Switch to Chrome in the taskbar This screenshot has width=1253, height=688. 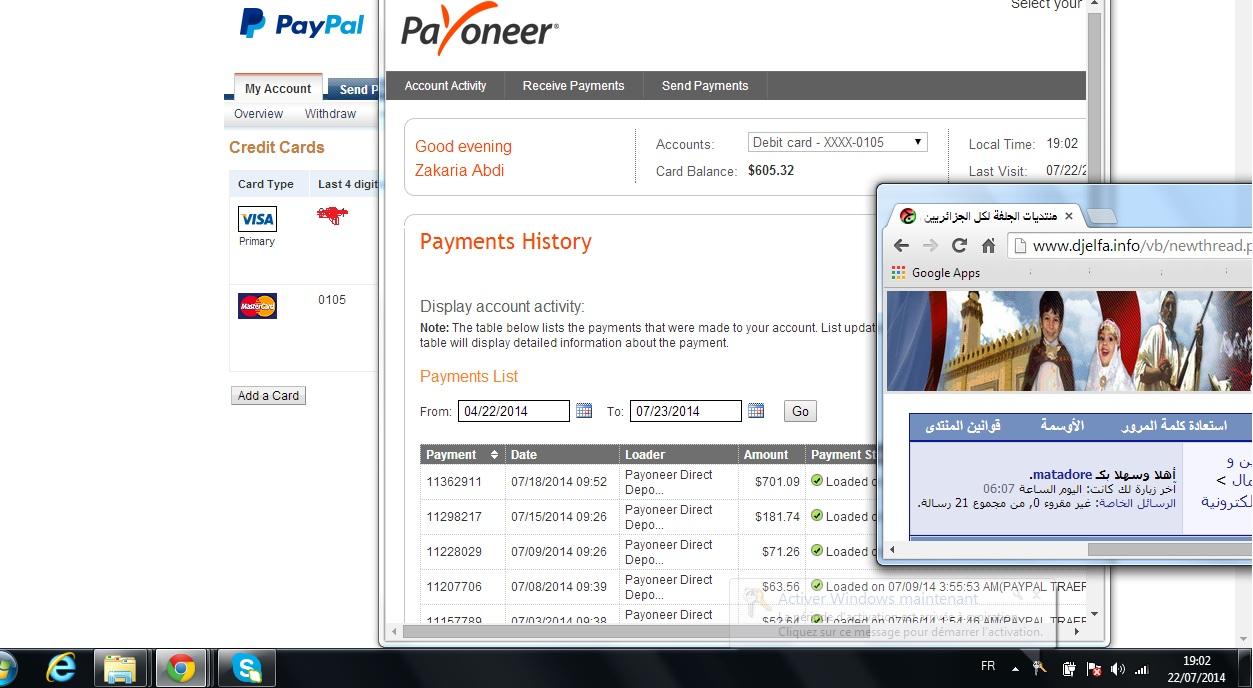(x=181, y=668)
